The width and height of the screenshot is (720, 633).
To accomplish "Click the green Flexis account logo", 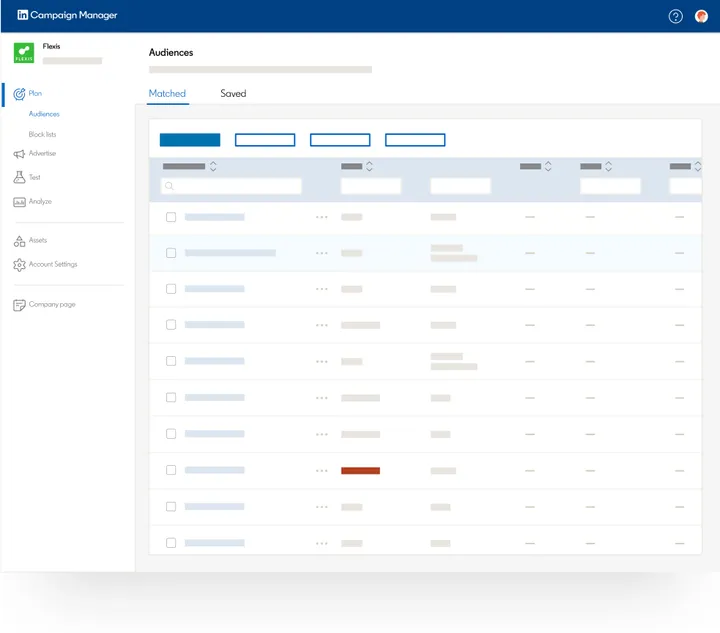I will tap(24, 53).
